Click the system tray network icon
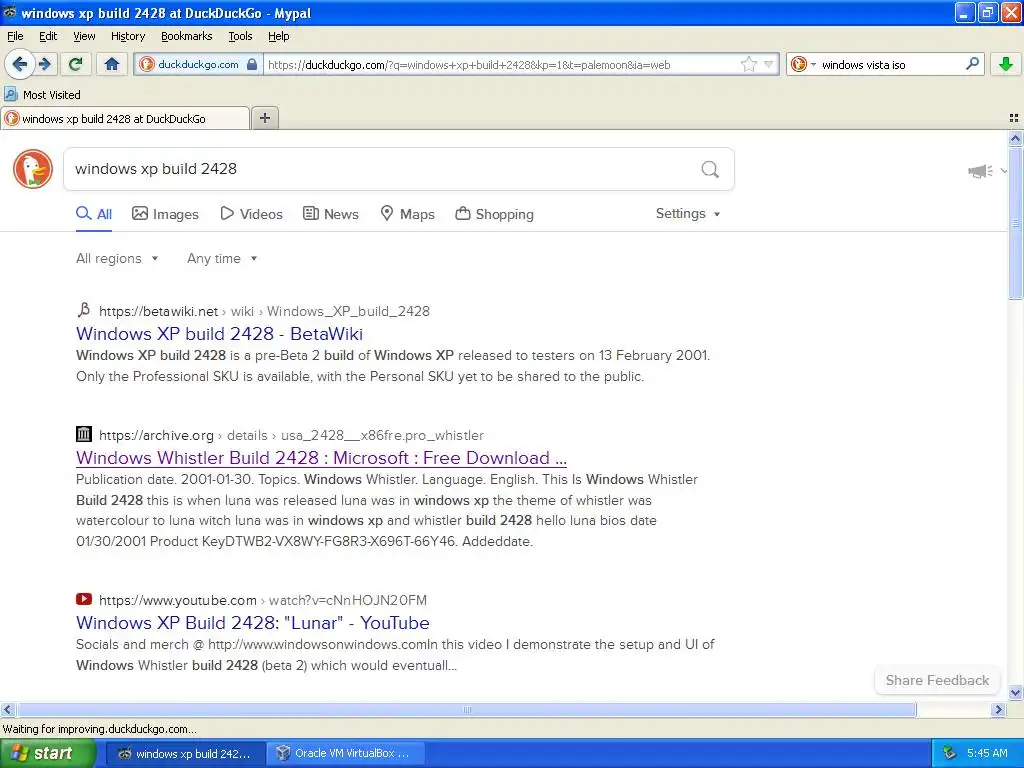 coord(949,754)
